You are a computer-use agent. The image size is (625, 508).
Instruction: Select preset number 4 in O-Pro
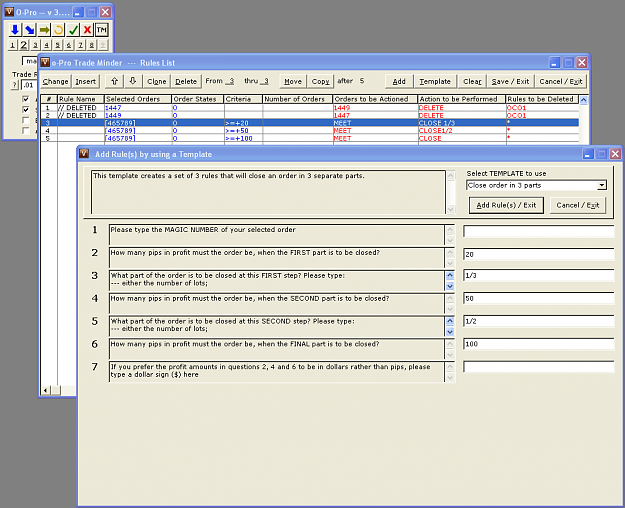click(47, 45)
